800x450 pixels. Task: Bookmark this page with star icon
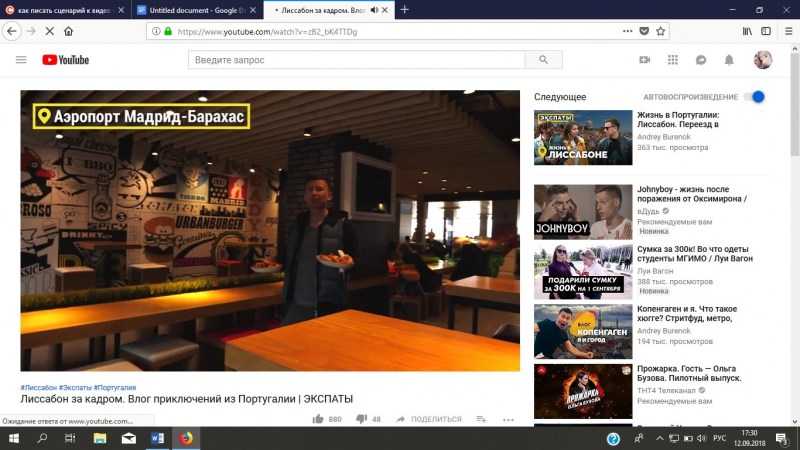click(660, 31)
